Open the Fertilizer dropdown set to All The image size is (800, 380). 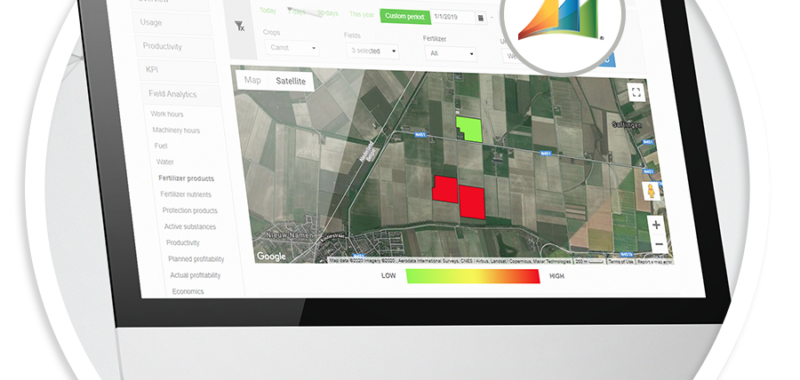tap(451, 53)
